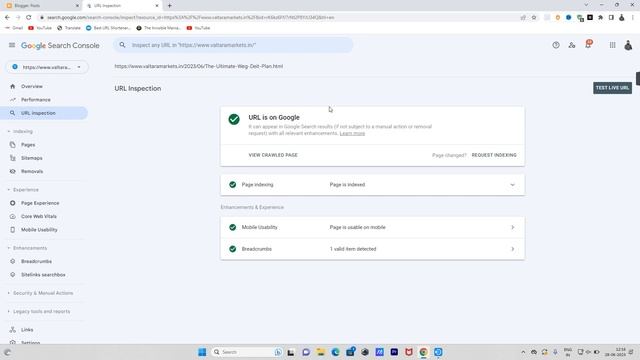The image size is (640, 360).
Task: Click REQUEST INDEXING
Action: point(494,155)
